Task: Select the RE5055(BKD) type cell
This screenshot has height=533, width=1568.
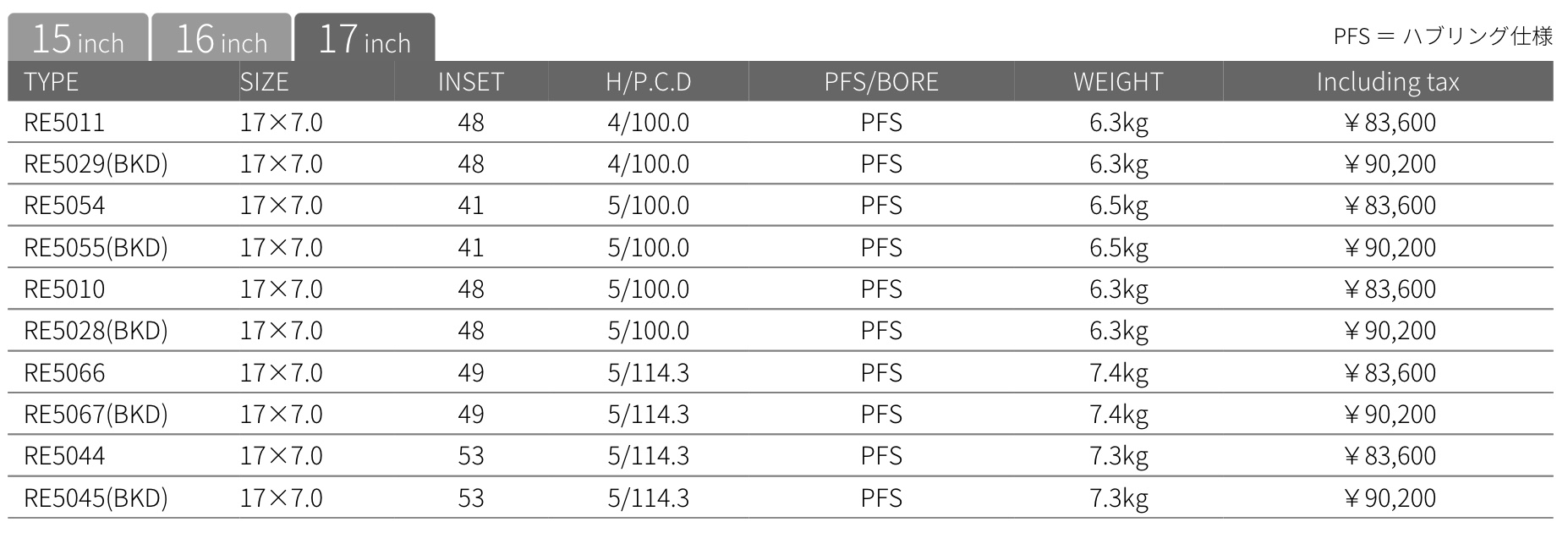Action: tap(96, 248)
